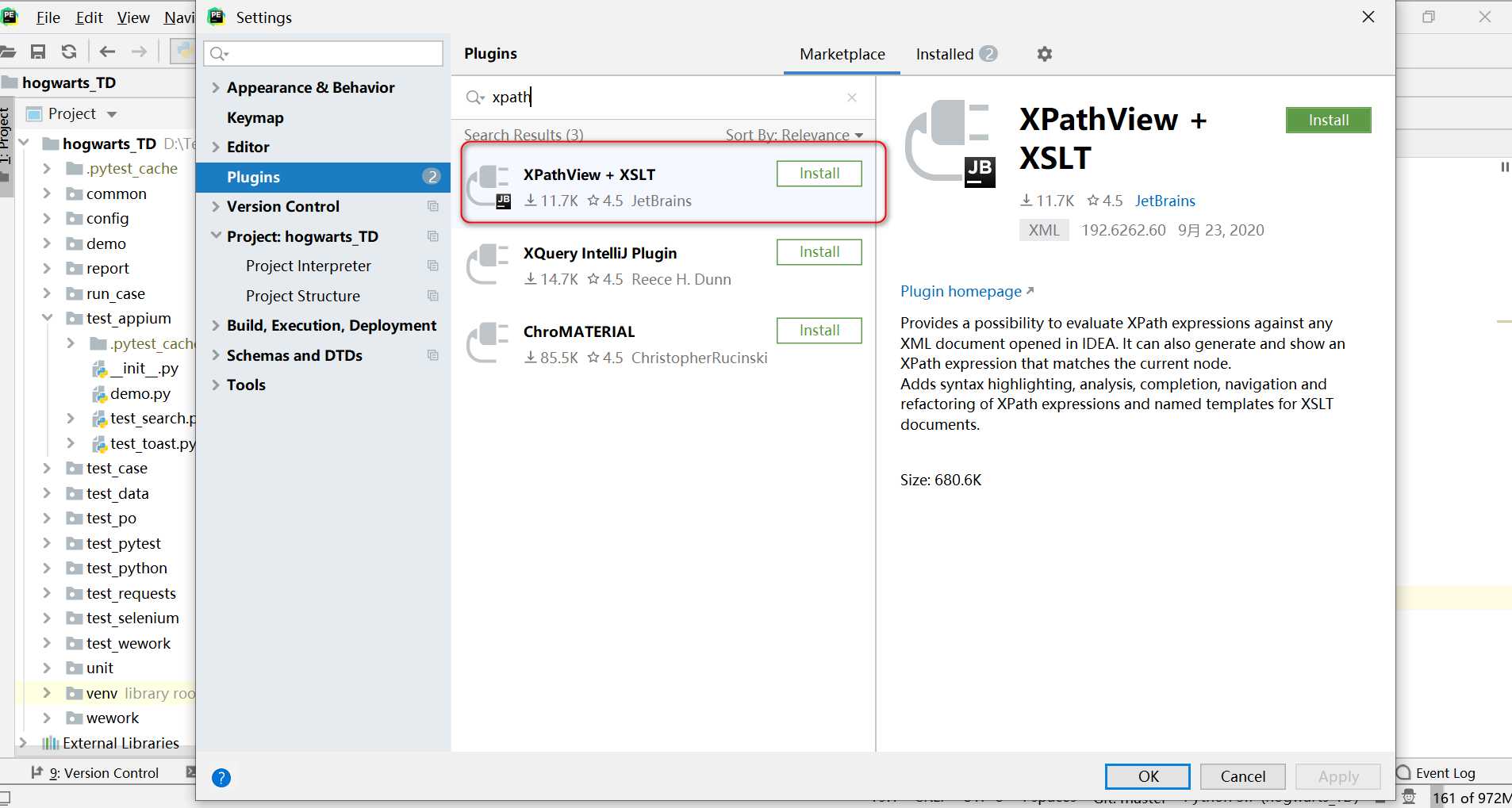Open the View menu
The width and height of the screenshot is (1512, 808).
coord(133,17)
